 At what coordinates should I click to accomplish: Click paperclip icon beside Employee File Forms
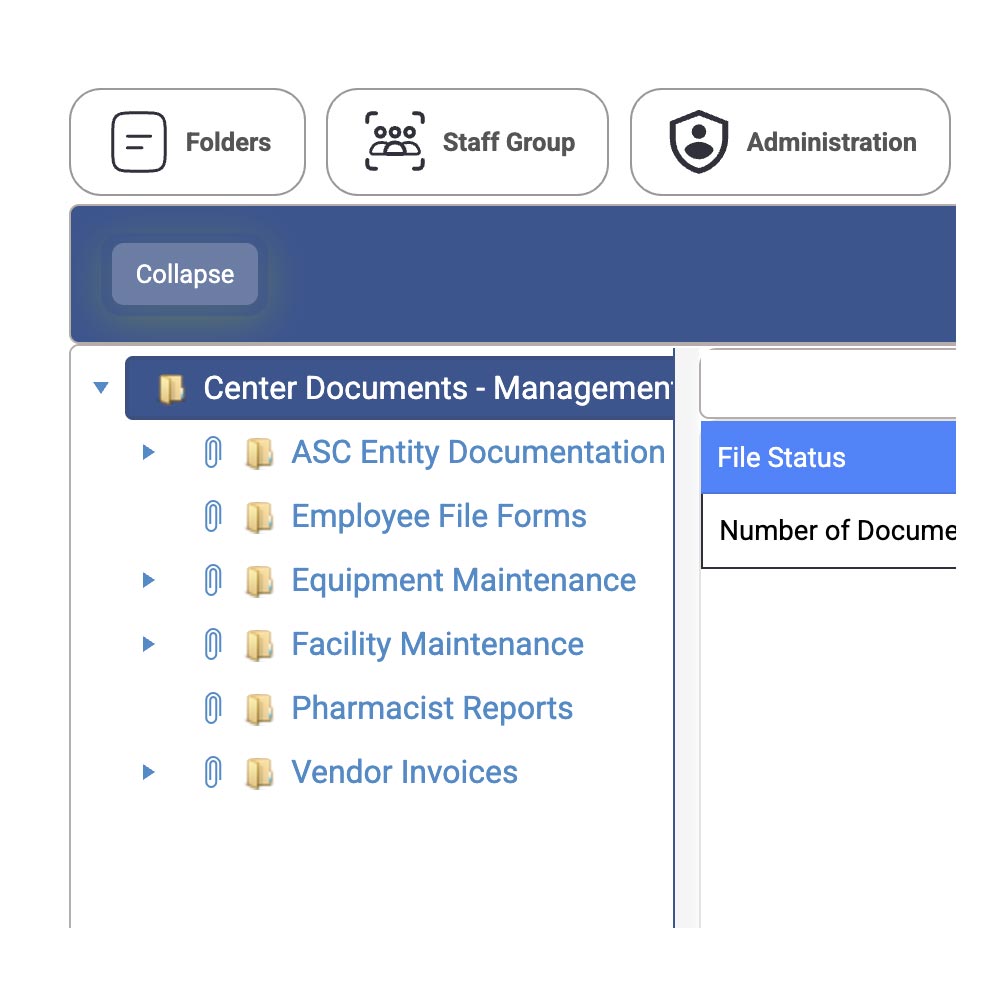[x=213, y=516]
